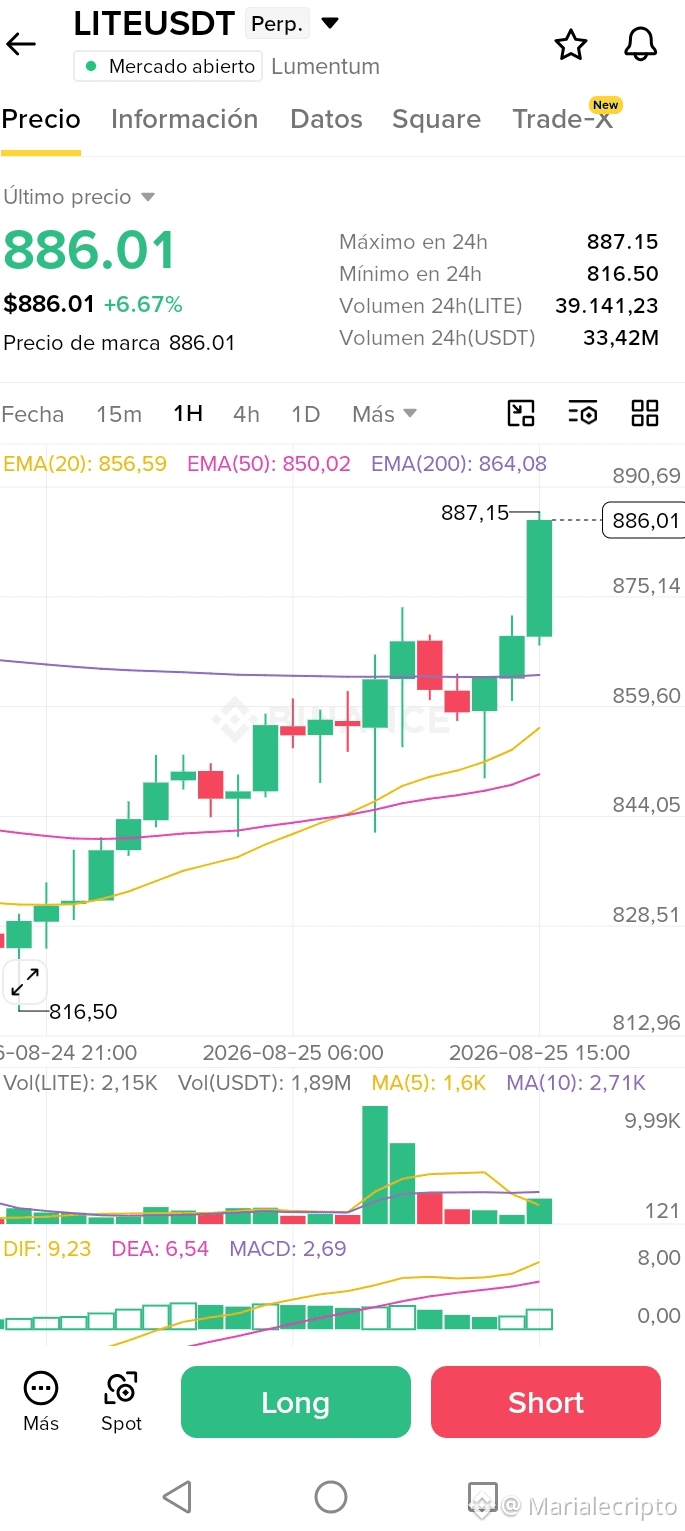The width and height of the screenshot is (685, 1531).
Task: Open the Square tab
Action: pos(436,120)
